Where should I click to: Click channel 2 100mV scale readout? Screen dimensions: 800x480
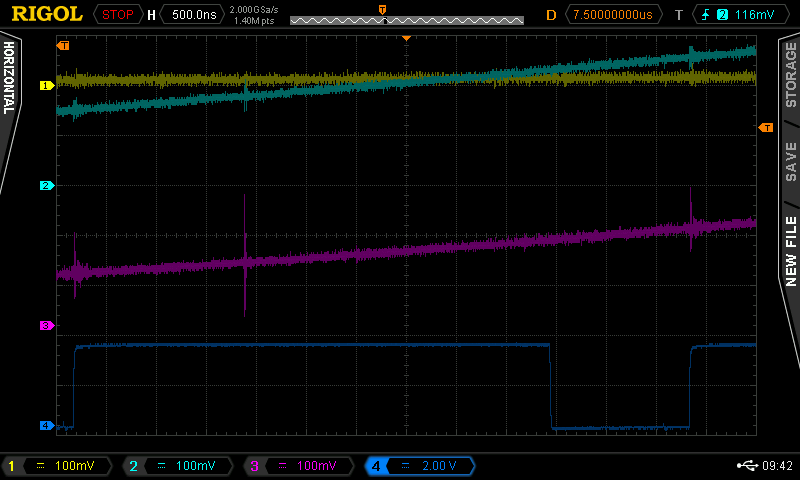click(x=195, y=466)
